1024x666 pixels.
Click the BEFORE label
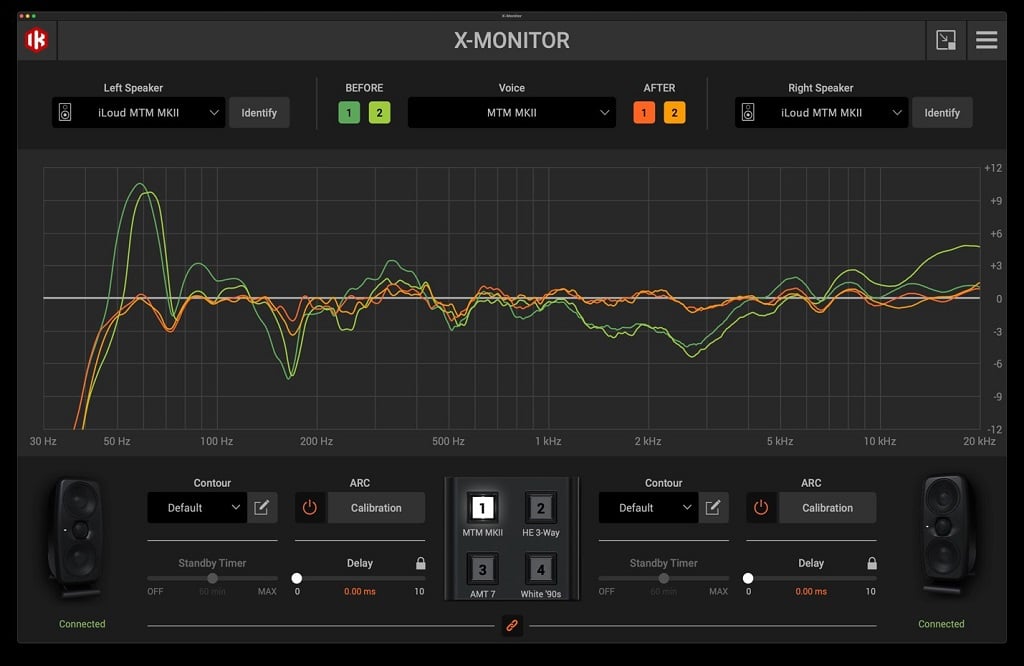point(364,87)
